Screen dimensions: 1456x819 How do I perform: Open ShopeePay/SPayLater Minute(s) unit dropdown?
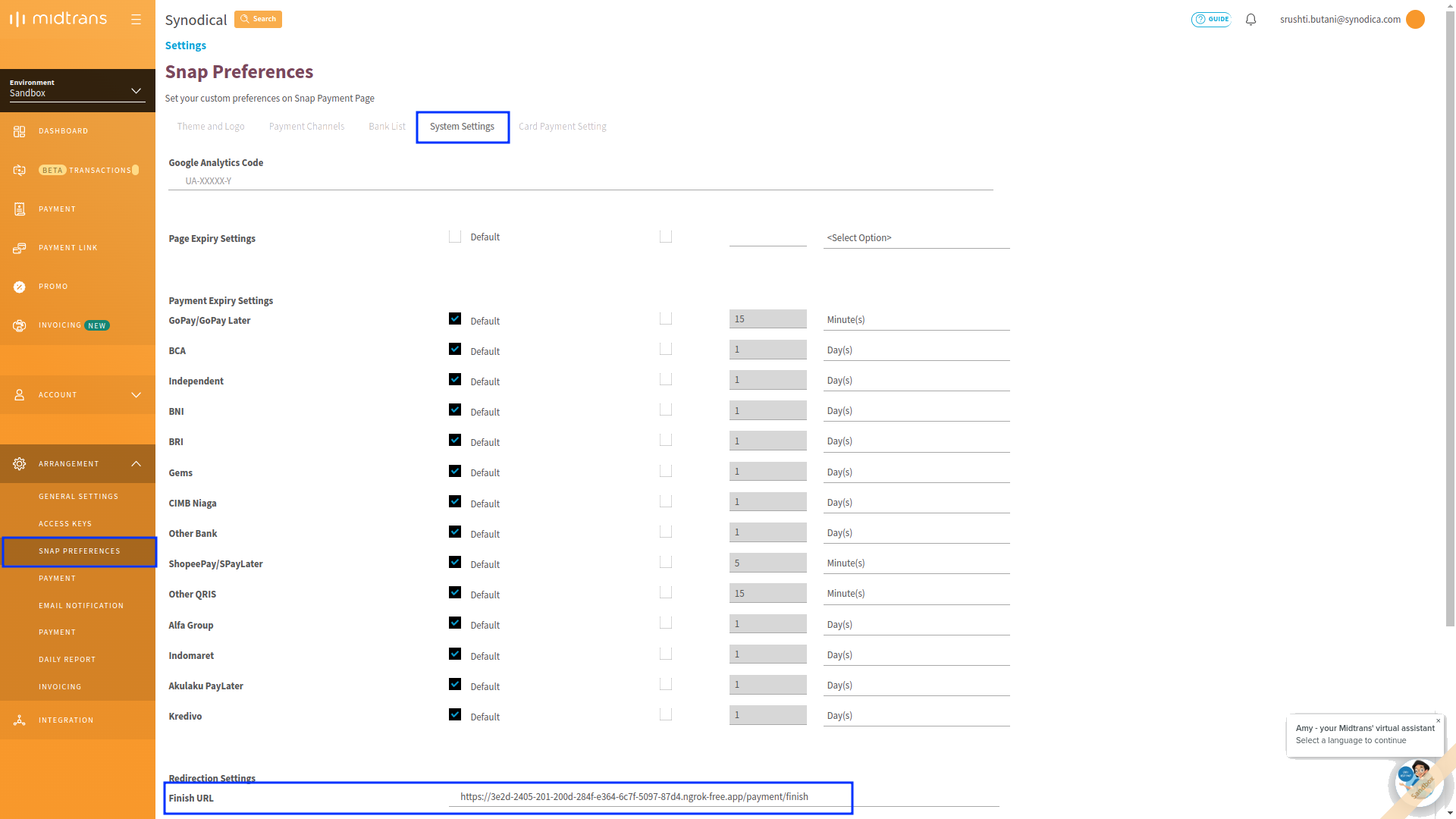pos(916,563)
